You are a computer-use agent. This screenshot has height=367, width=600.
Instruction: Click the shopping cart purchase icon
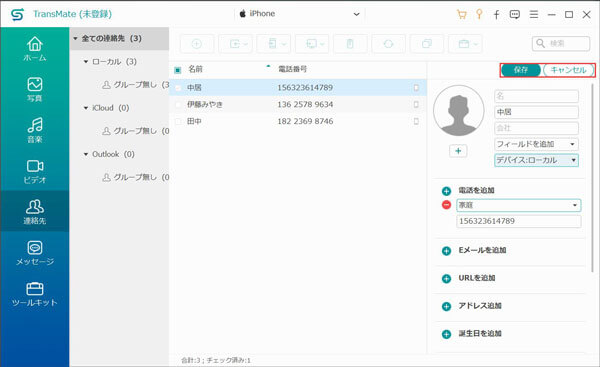pos(461,15)
